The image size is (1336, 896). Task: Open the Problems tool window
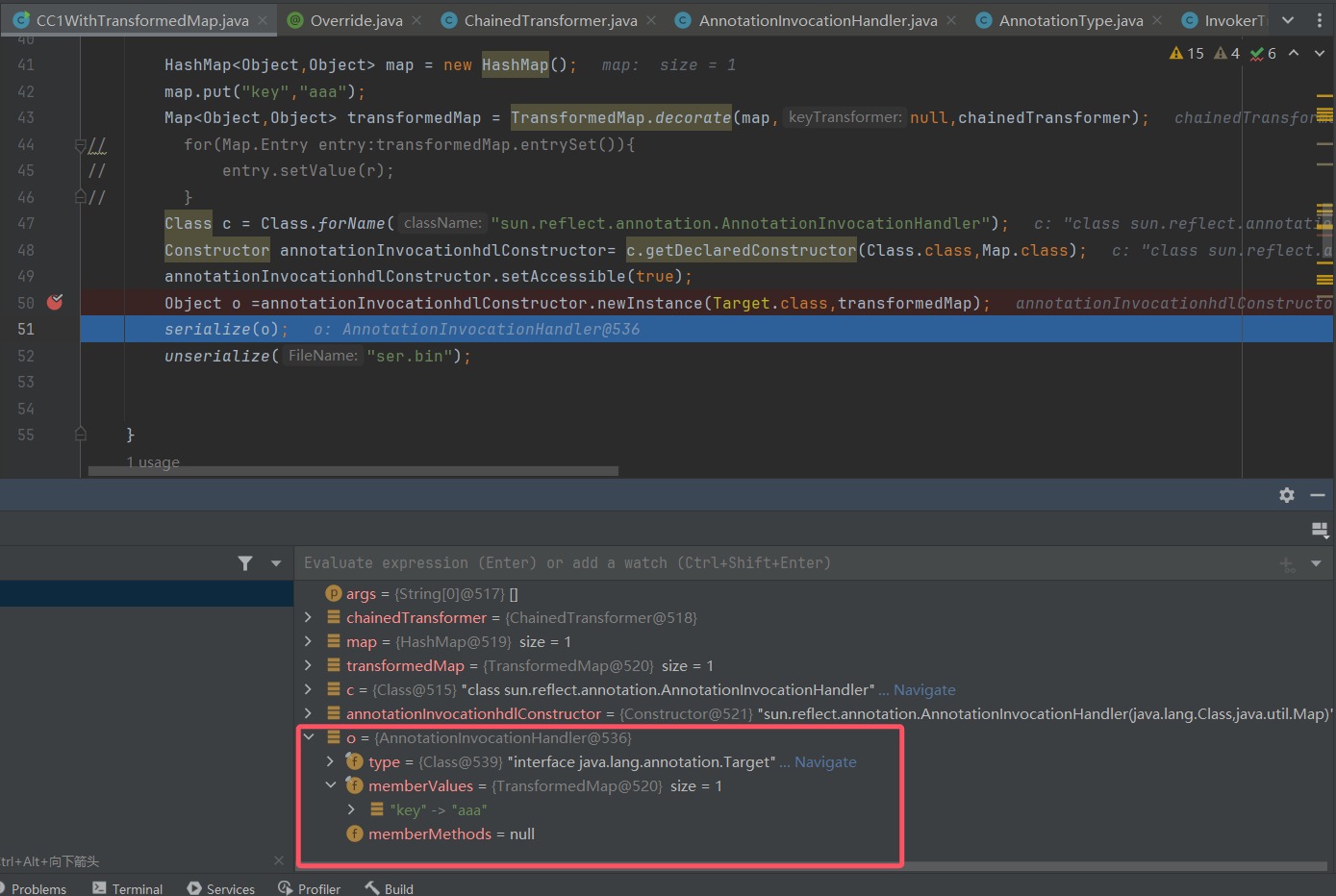[34, 888]
